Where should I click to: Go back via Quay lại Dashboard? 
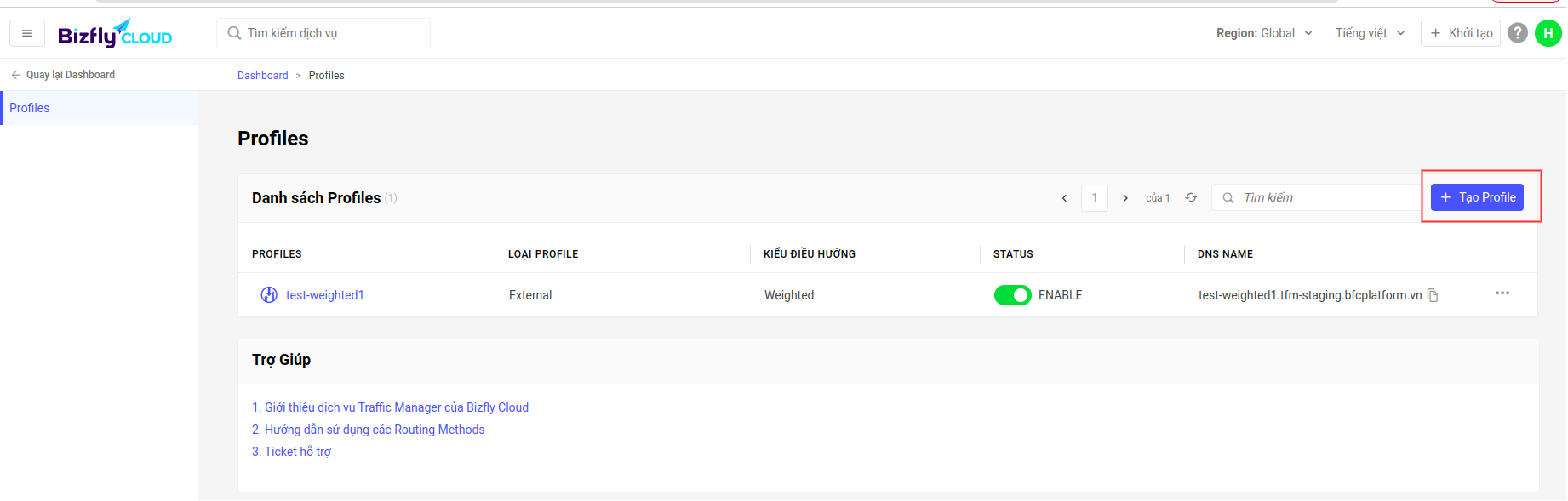click(63, 75)
